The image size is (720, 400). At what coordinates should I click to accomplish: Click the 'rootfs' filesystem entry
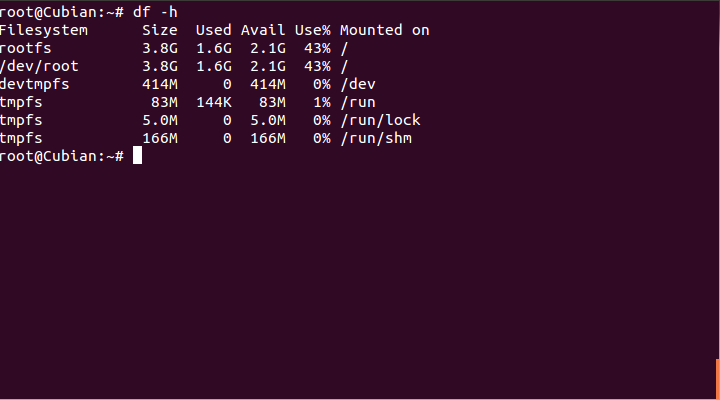26,48
